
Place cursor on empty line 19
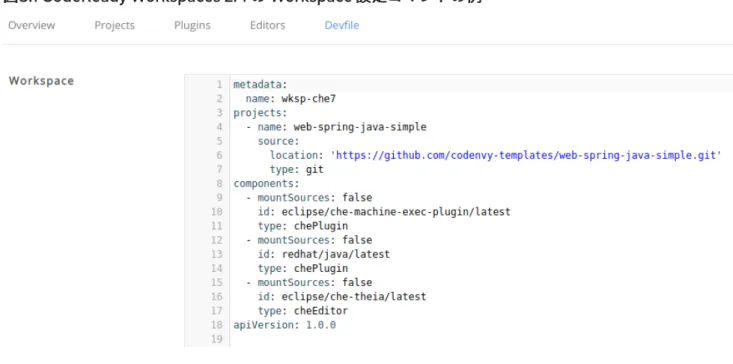coord(481,339)
